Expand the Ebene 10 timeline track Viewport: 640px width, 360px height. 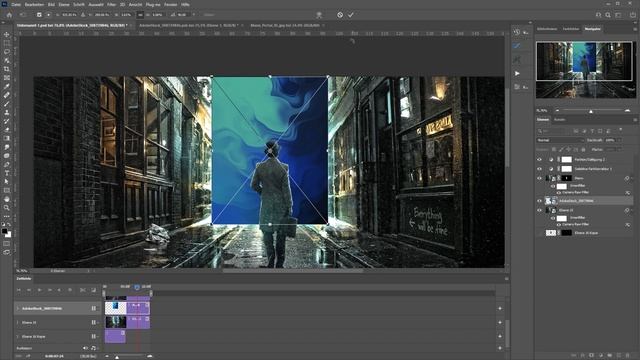(18, 322)
